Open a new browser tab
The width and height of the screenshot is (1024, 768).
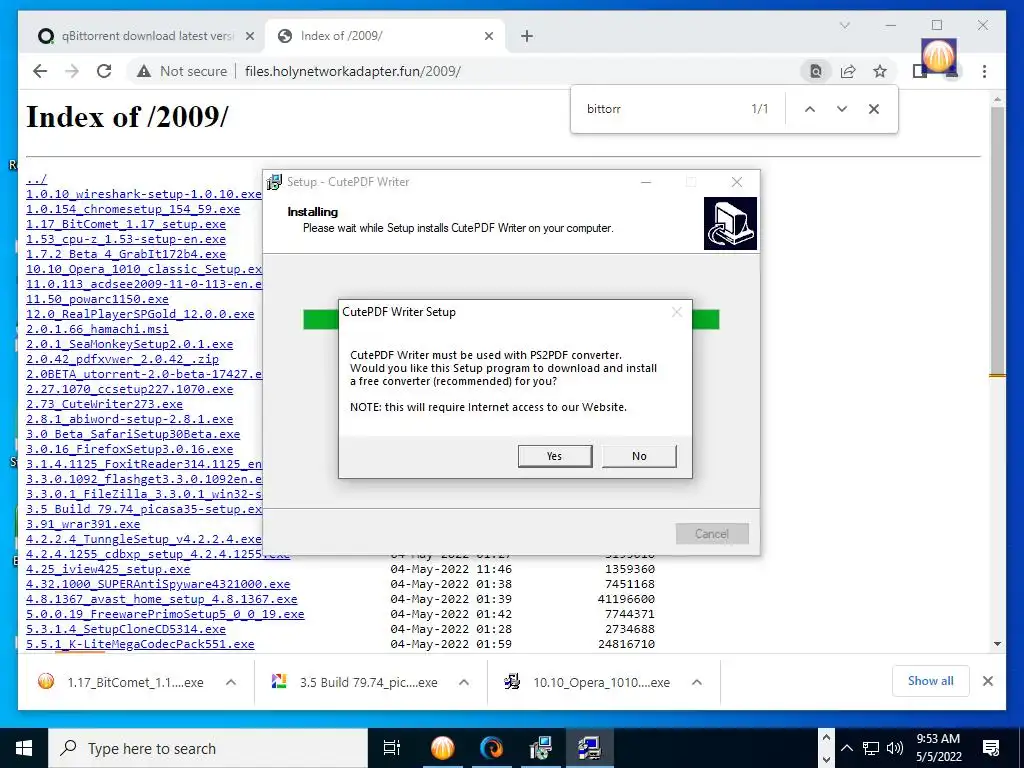(526, 36)
